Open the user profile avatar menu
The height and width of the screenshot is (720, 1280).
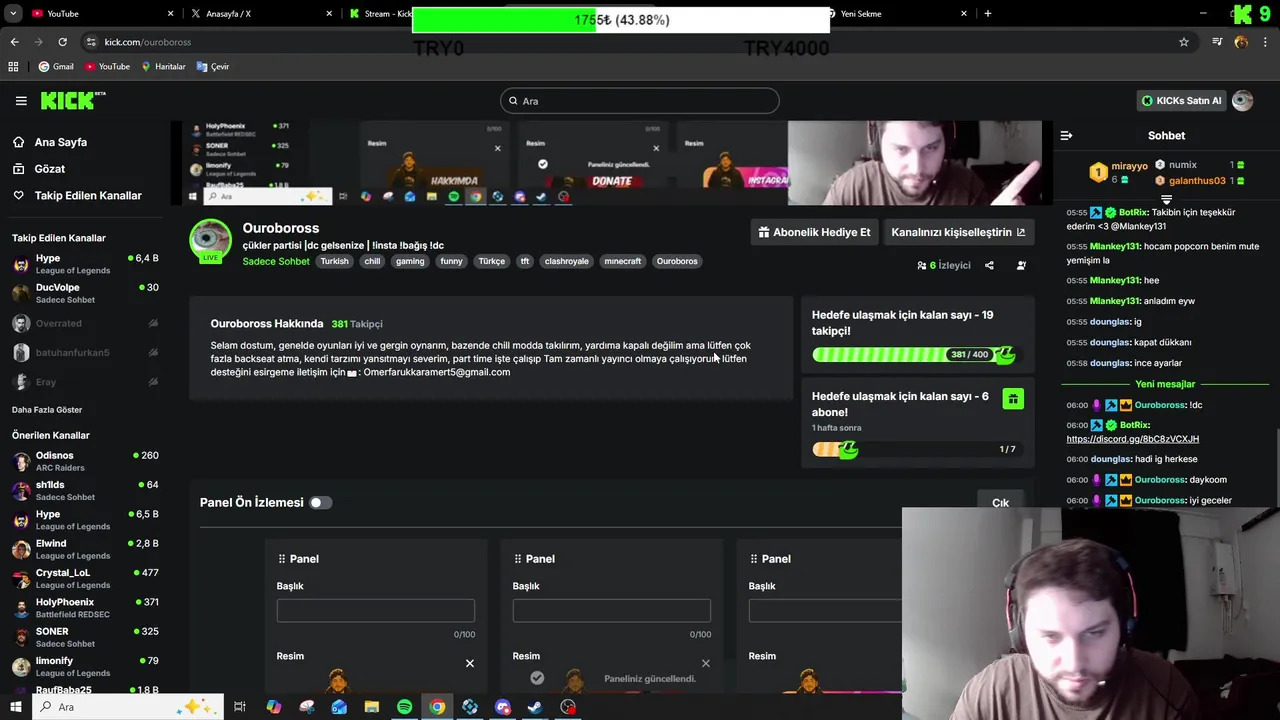(x=1242, y=101)
